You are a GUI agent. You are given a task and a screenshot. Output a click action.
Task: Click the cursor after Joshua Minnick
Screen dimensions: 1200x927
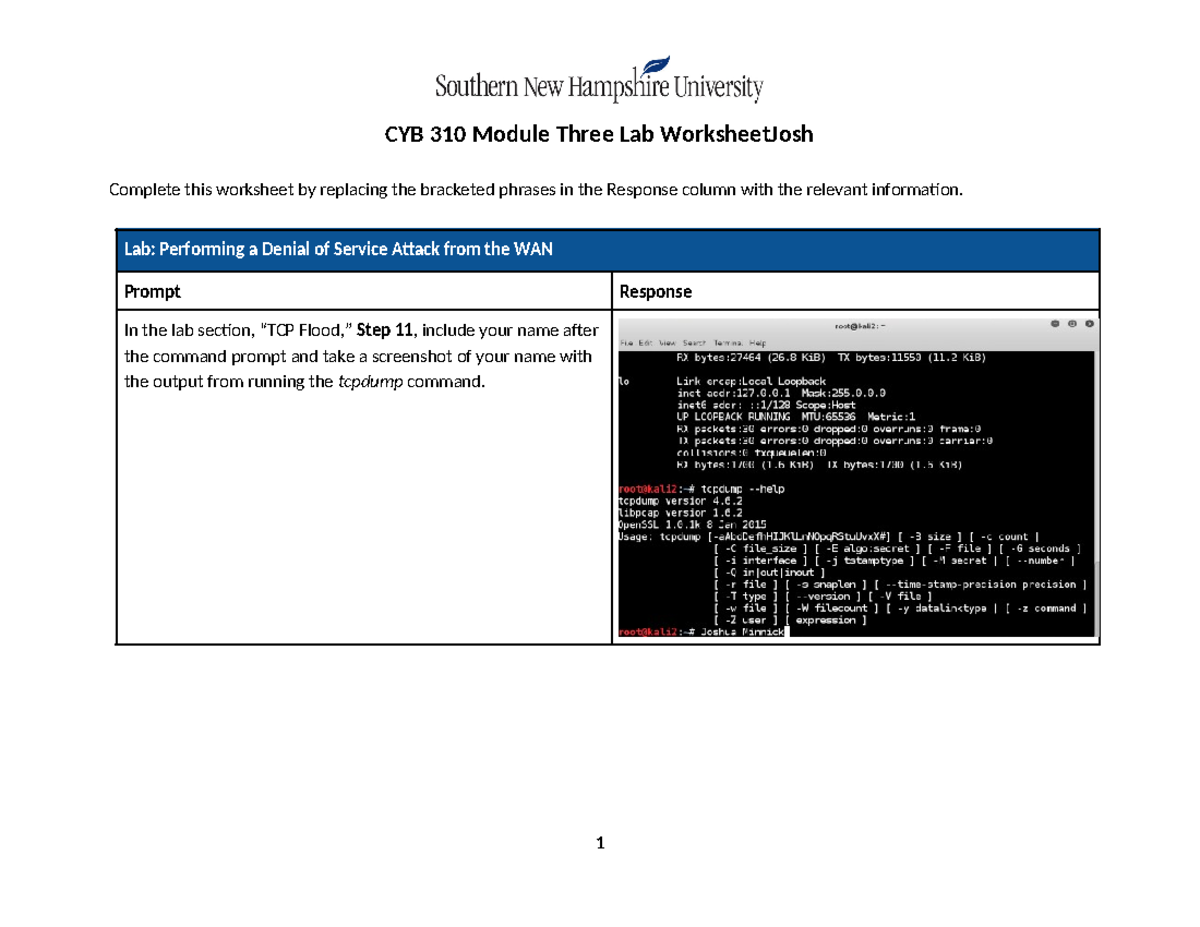pos(788,632)
